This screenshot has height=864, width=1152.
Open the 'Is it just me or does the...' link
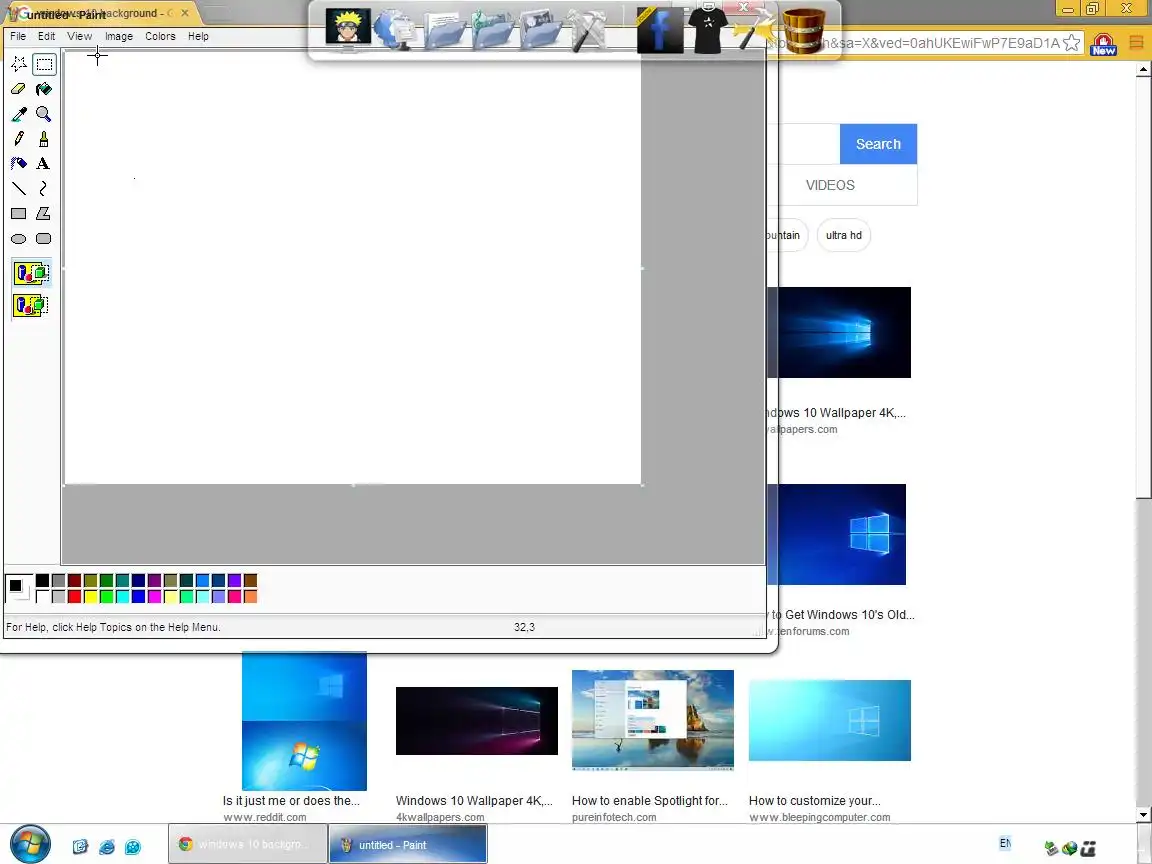[x=291, y=801]
